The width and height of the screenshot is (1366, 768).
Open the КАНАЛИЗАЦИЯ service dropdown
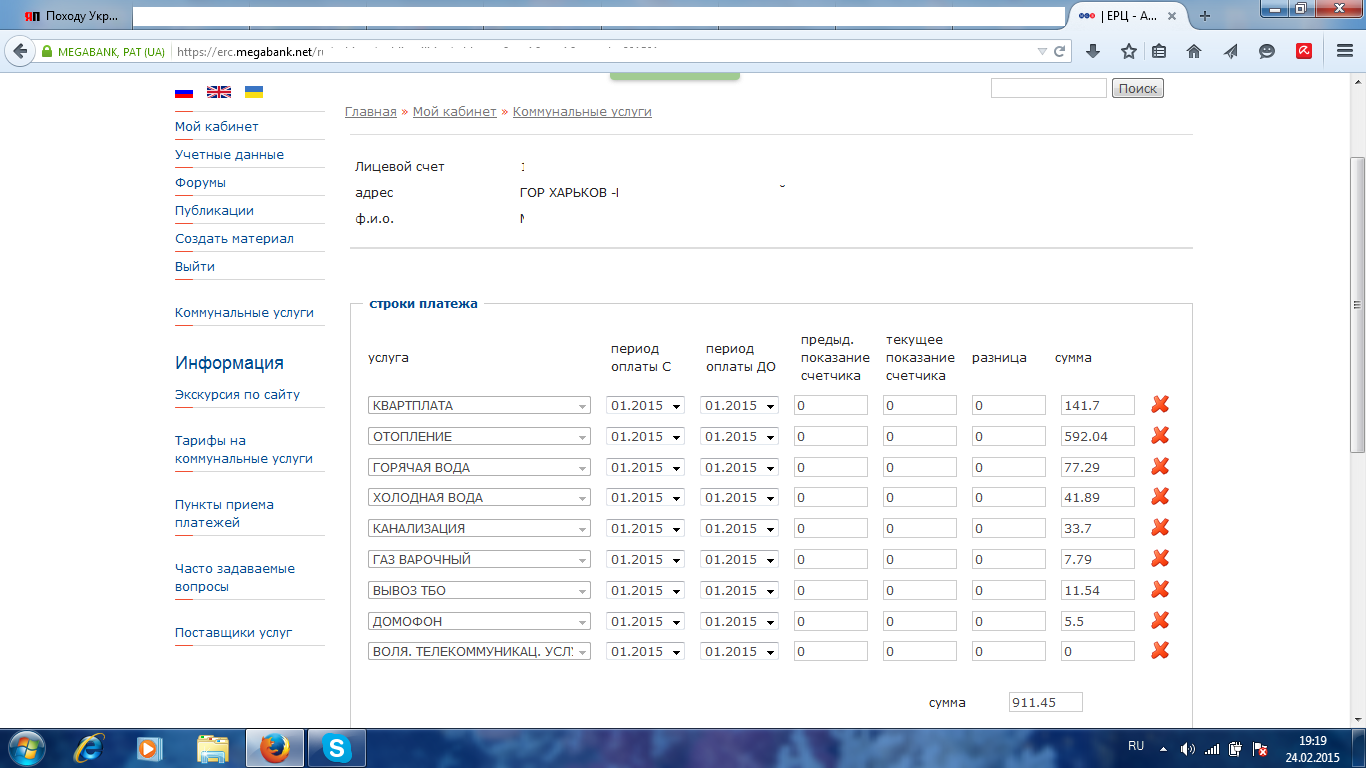[x=479, y=529]
